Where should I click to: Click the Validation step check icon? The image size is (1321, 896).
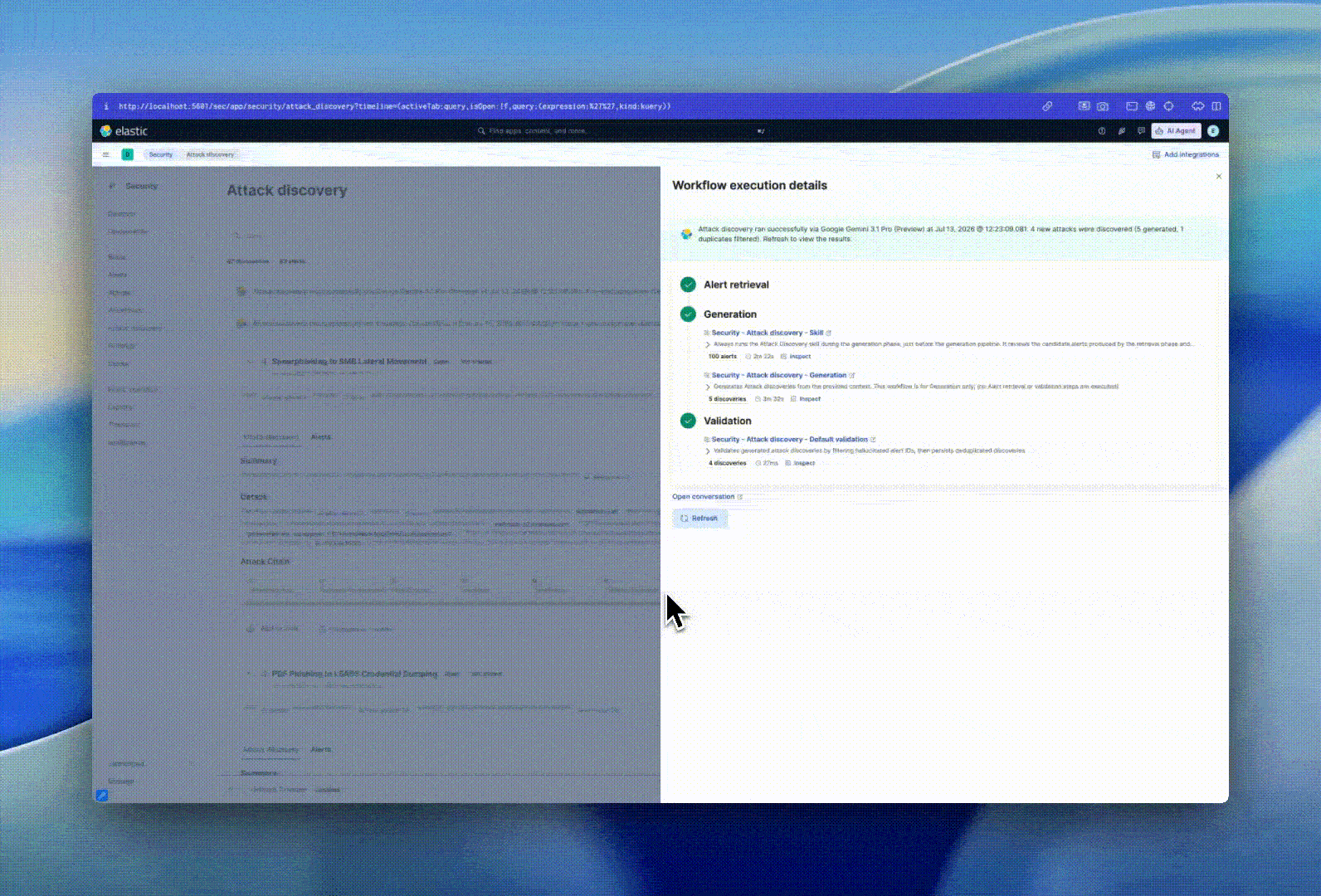(x=688, y=421)
